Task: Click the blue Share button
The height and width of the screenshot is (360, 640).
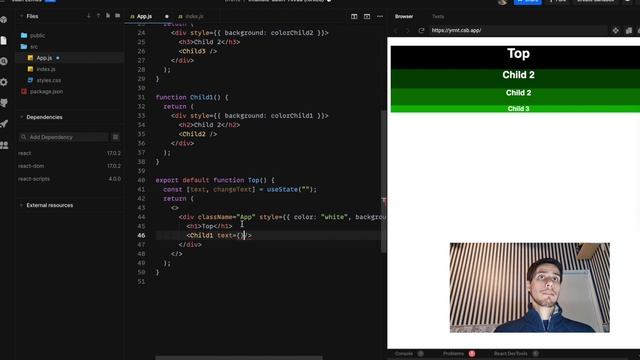Action: coord(527,2)
